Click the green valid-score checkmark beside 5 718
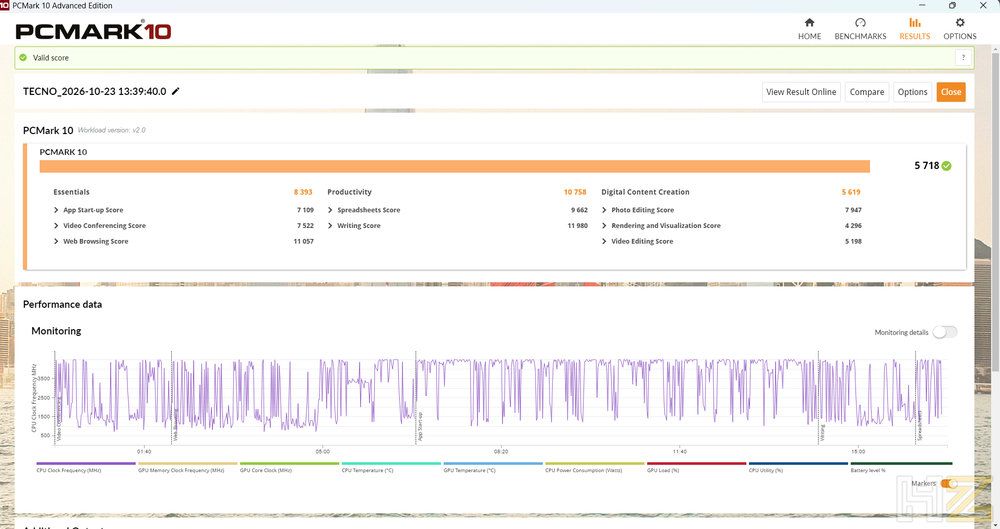The image size is (1000, 529). click(946, 166)
